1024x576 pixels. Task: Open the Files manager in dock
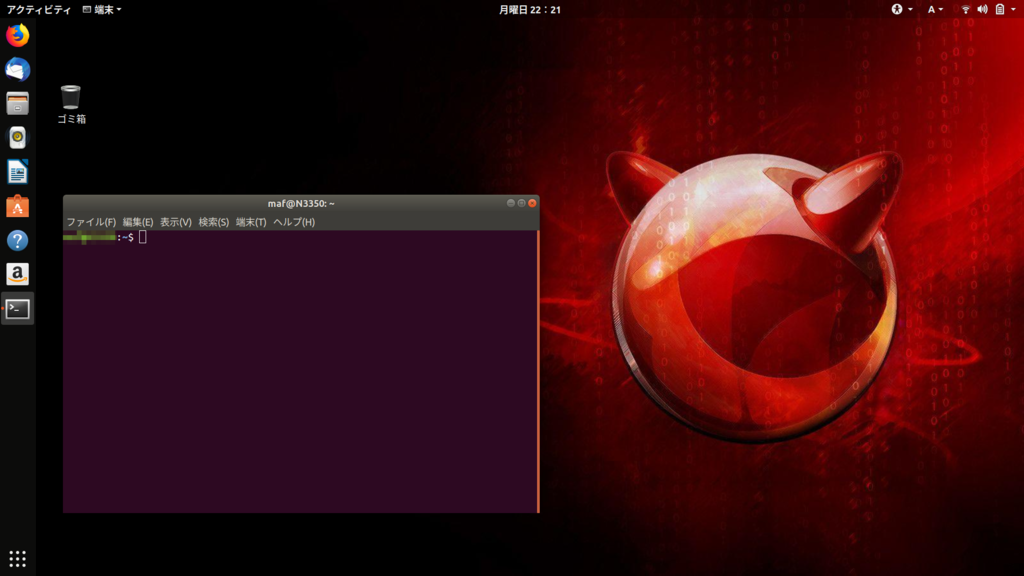coord(18,103)
